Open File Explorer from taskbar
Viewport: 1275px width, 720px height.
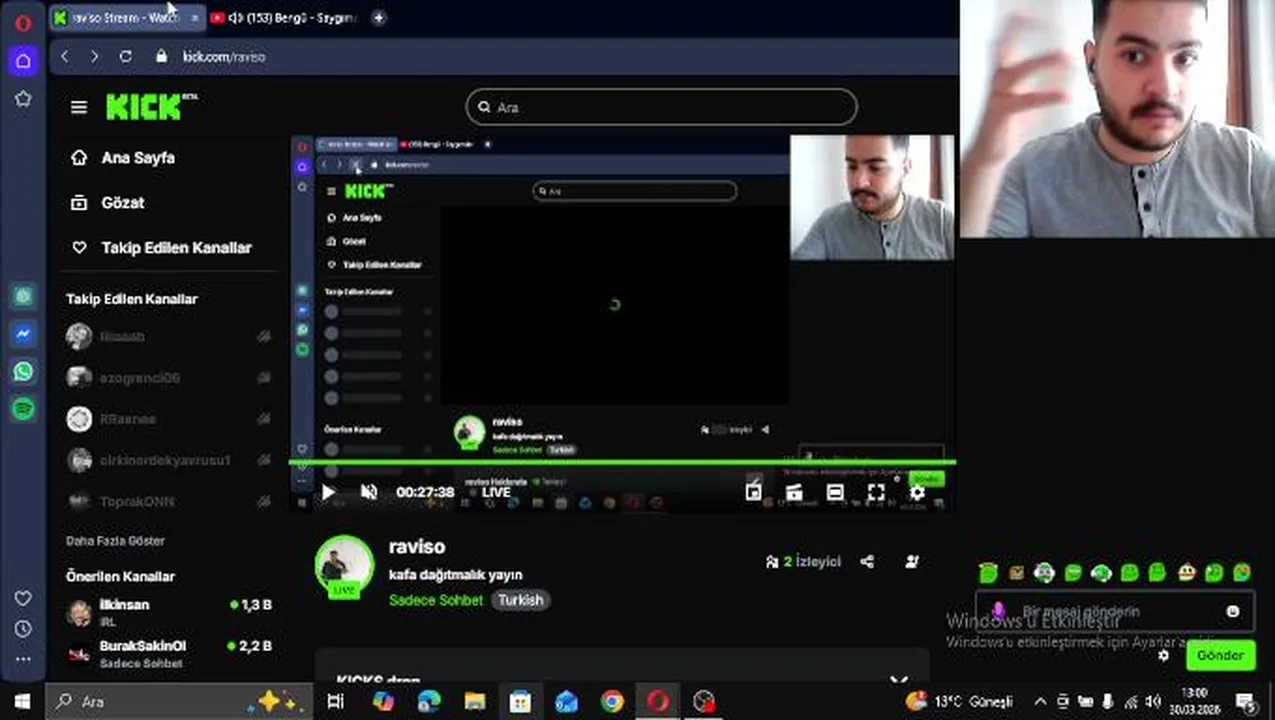pyautogui.click(x=475, y=701)
